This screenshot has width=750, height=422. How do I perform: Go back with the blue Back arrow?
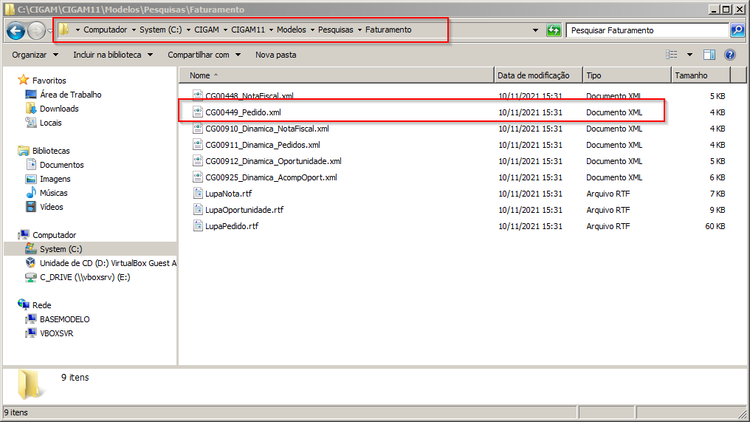15,31
